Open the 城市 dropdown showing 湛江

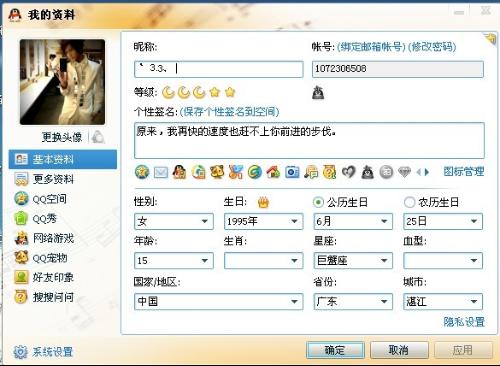[x=443, y=302]
